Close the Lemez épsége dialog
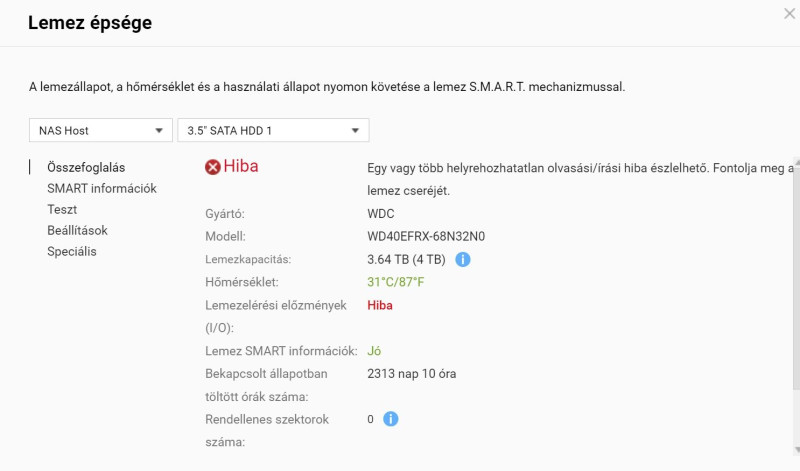800x471 pixels. pos(789,14)
